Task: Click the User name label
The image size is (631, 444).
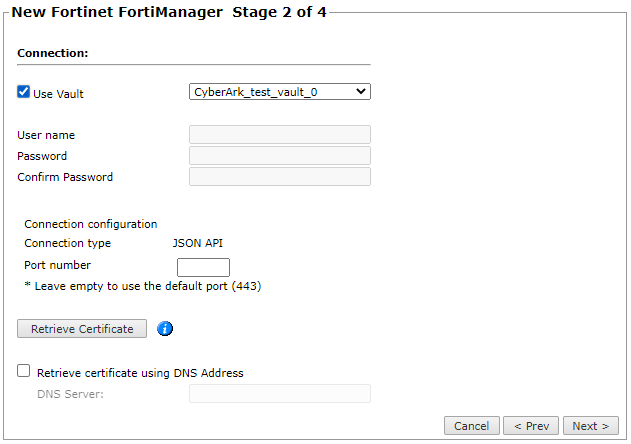Action: tap(46, 135)
